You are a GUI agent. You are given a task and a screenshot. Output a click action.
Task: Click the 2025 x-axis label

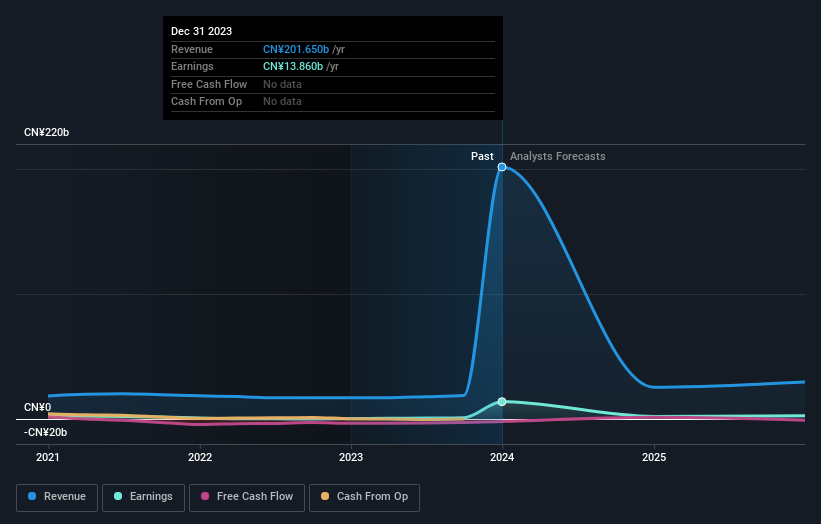point(654,458)
